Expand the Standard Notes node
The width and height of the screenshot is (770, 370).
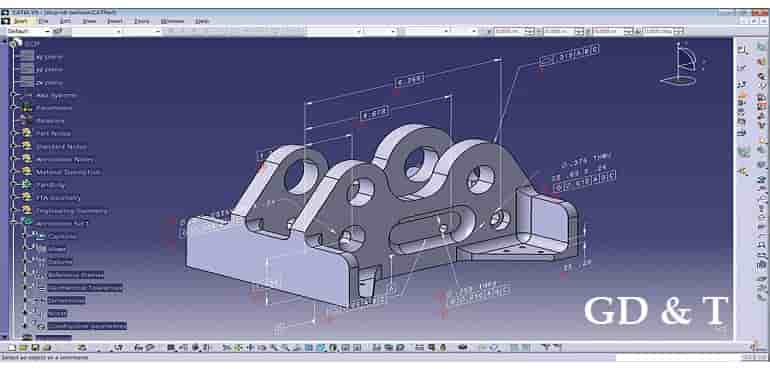14,146
